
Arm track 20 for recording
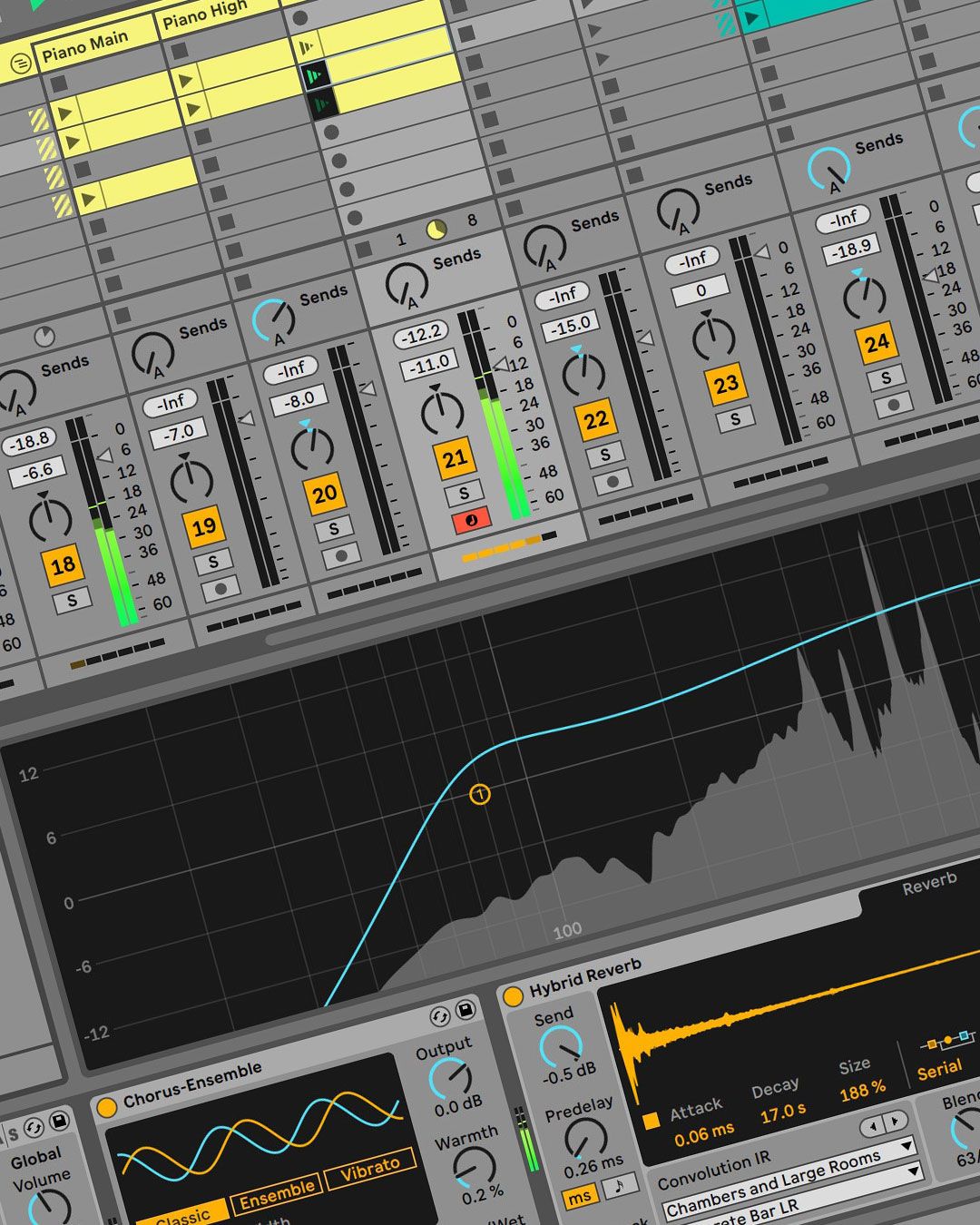pos(341,556)
